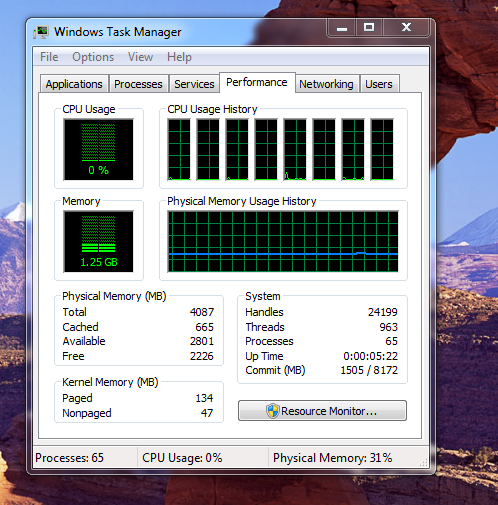Click the Up Time value 0:00:05:22
The image size is (498, 505).
371,356
